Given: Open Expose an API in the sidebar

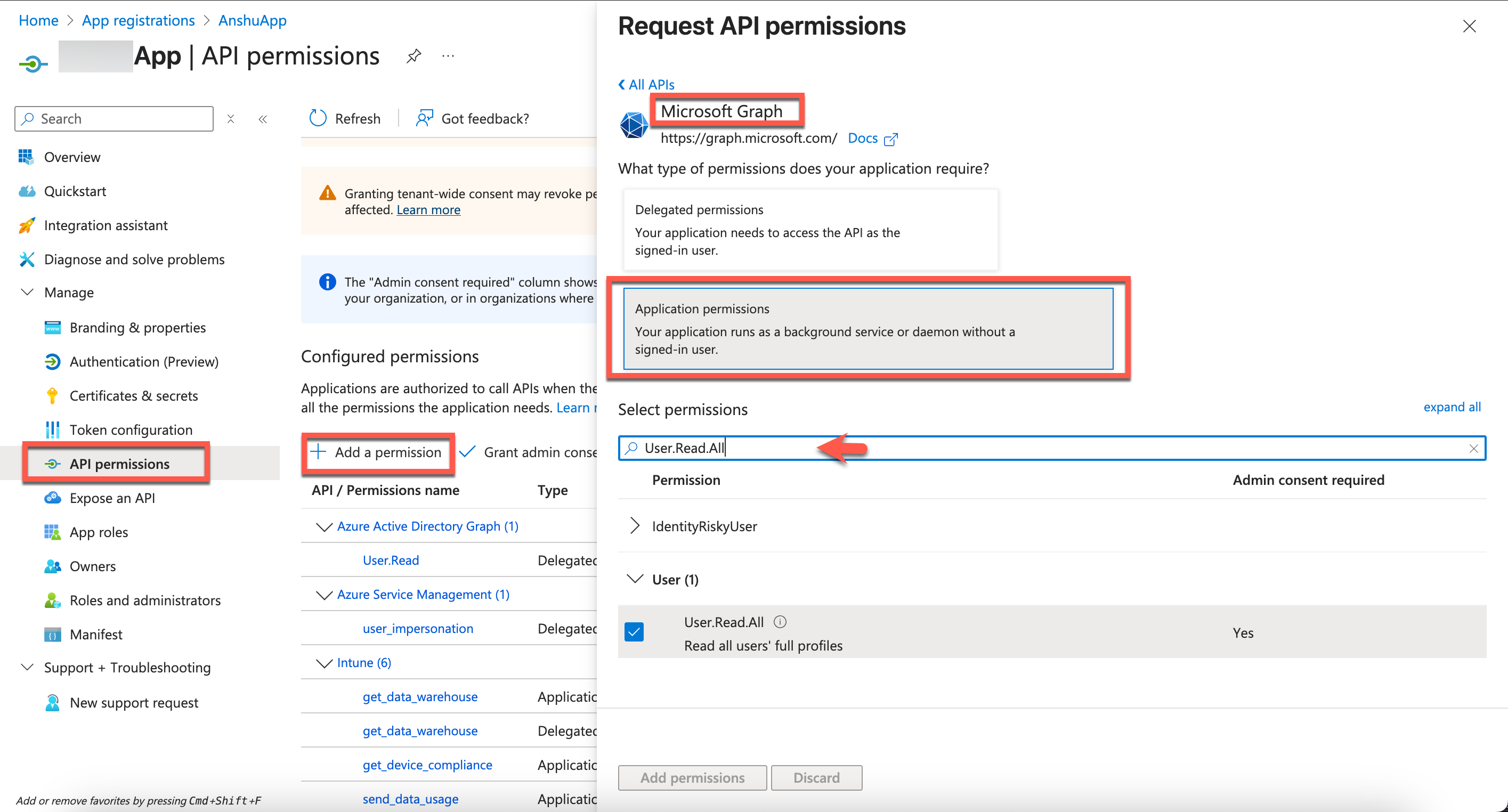Looking at the screenshot, I should [112, 498].
